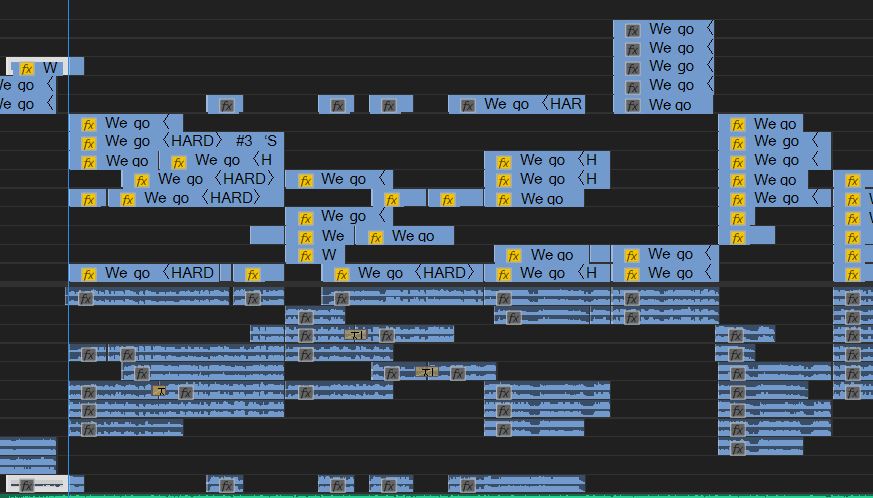Click the fx badge on the short clip labeled only "We"
The width and height of the screenshot is (873, 498).
tap(305, 238)
